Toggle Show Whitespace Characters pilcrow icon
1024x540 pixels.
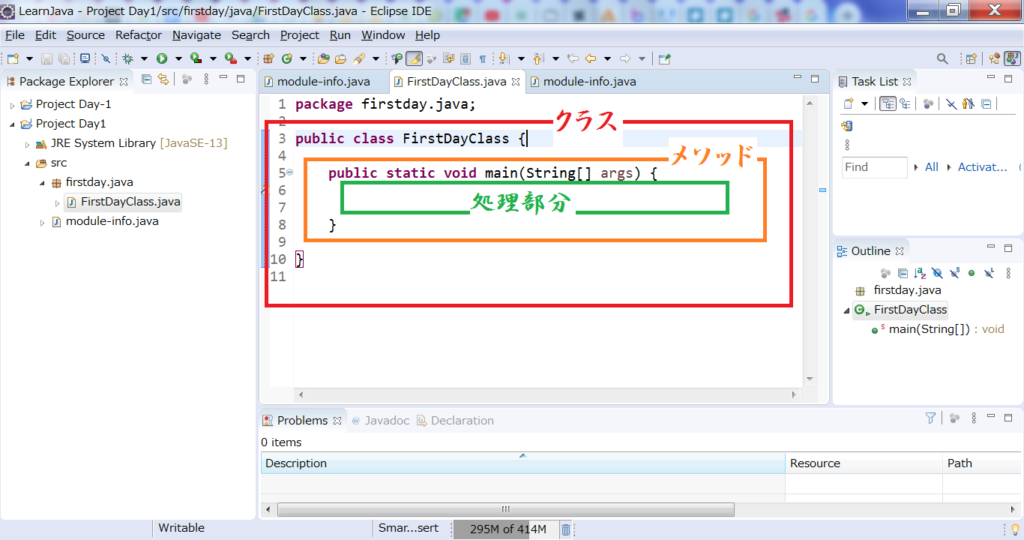tap(483, 59)
